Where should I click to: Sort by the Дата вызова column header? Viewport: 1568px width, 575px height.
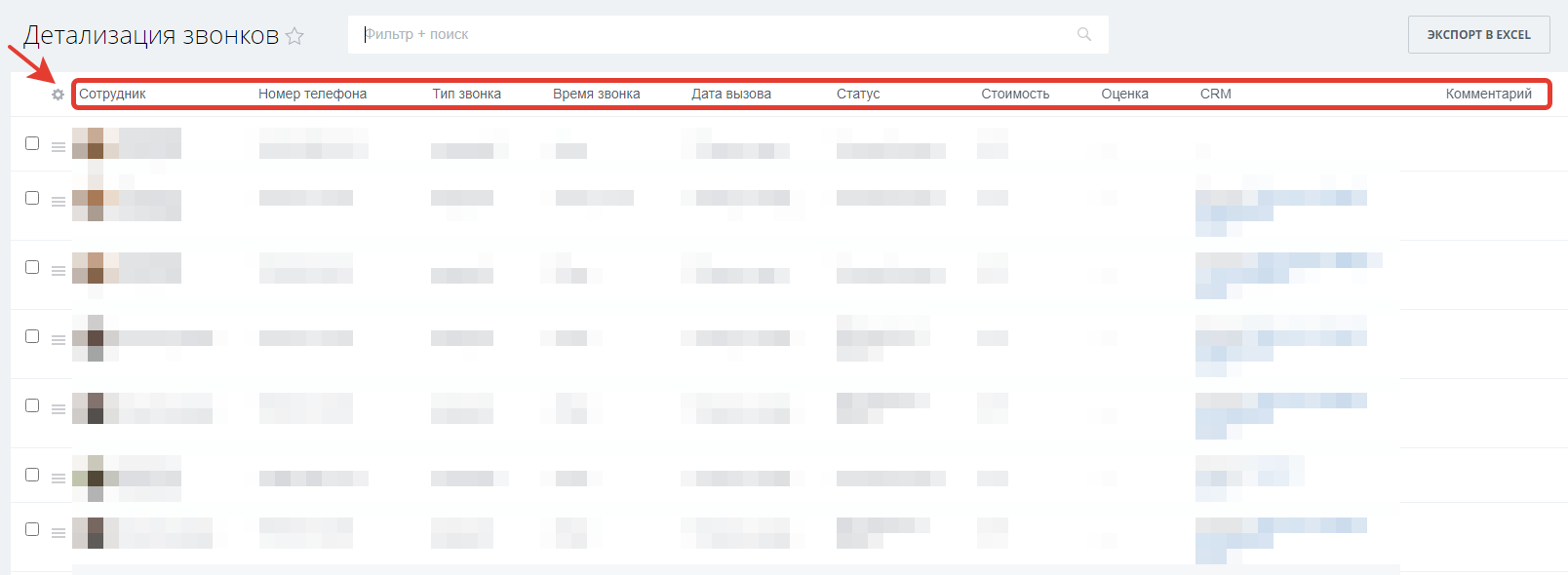[x=731, y=94]
